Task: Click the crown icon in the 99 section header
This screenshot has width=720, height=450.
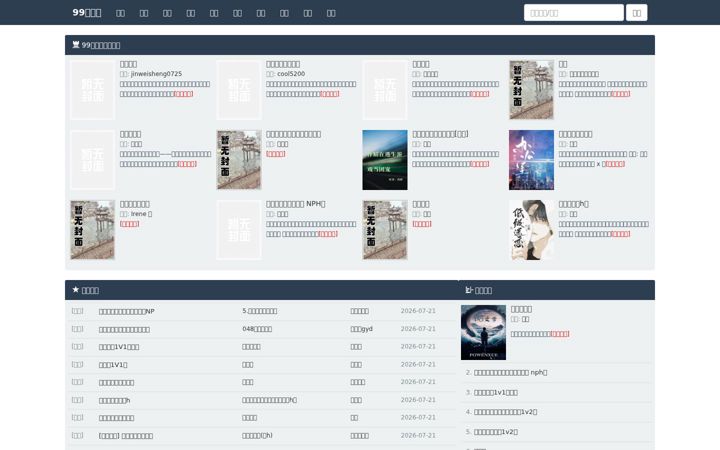Action: (76, 45)
